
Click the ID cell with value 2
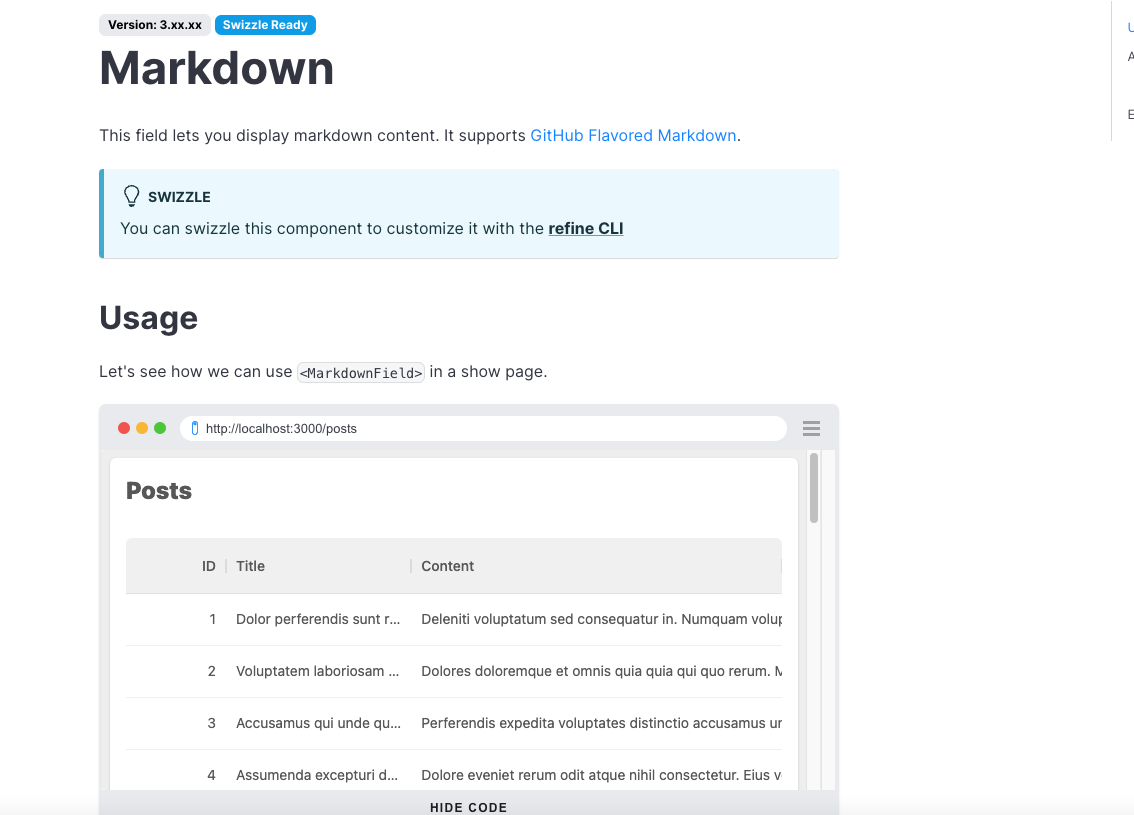pos(212,671)
